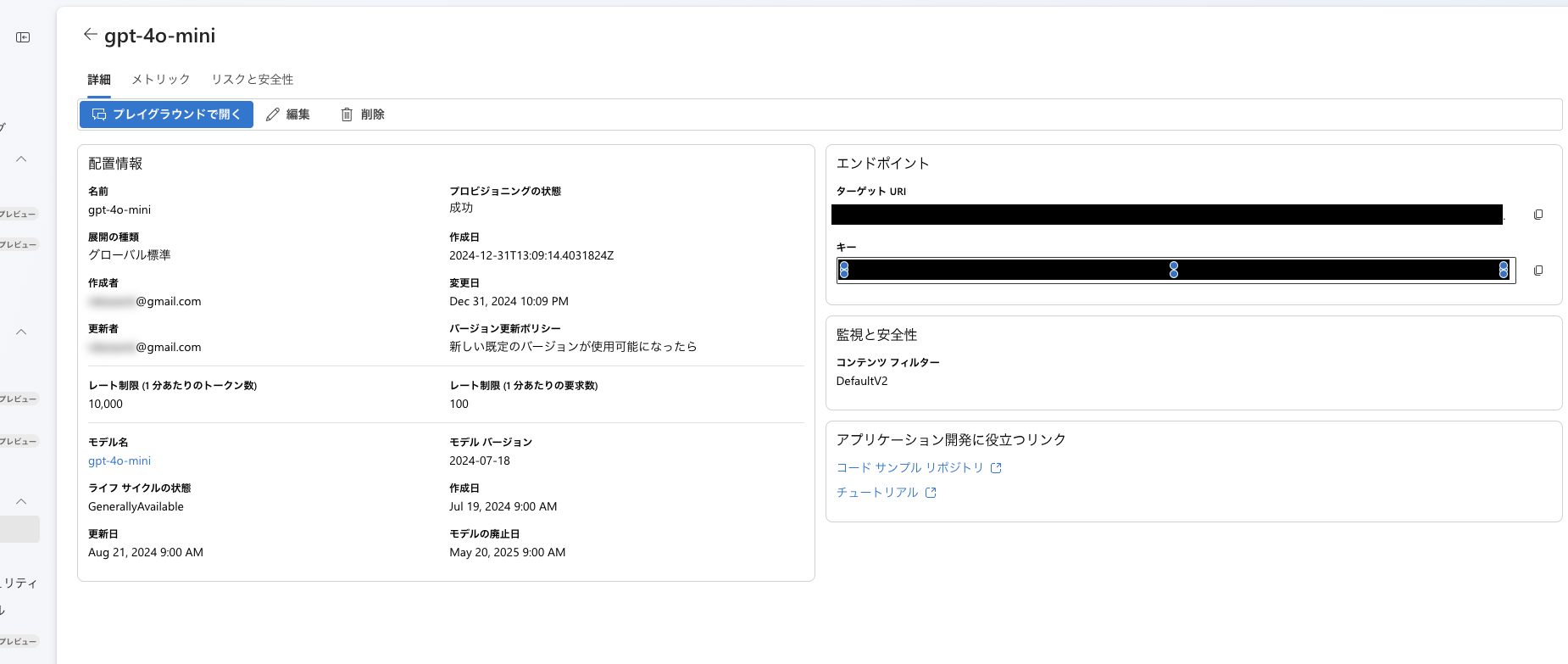
Task: Click the 10,000 tokens rate limit value
Action: [105, 405]
